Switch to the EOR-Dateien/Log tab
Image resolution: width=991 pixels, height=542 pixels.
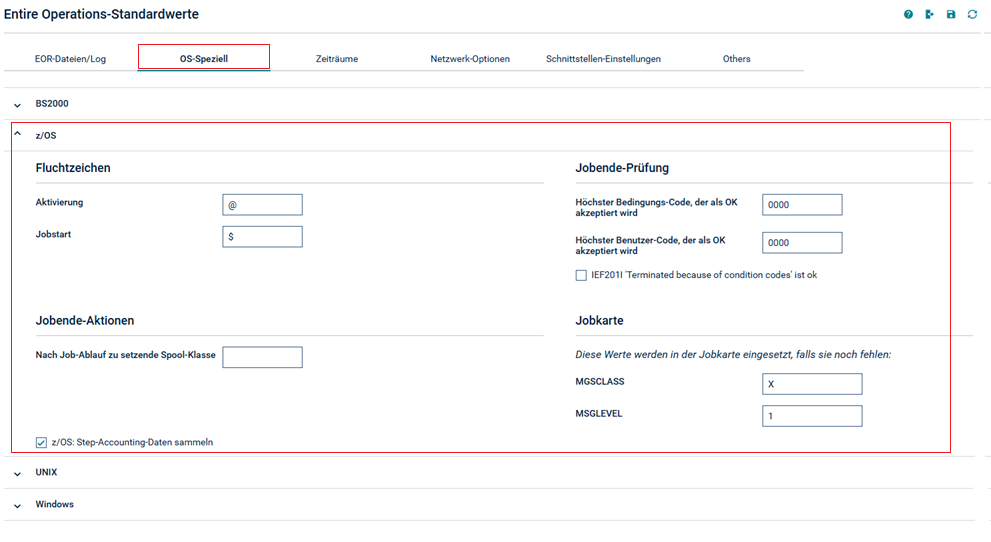click(x=70, y=59)
